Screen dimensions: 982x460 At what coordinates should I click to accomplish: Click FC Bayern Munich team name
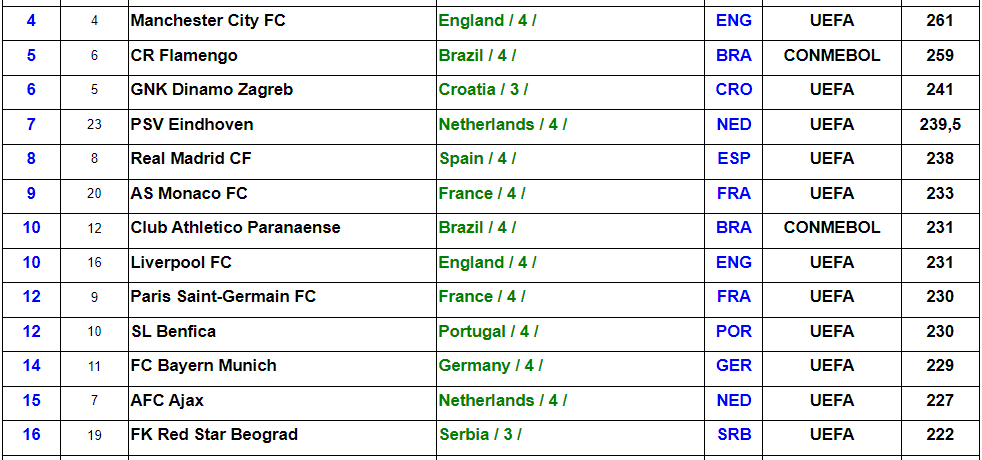click(203, 365)
